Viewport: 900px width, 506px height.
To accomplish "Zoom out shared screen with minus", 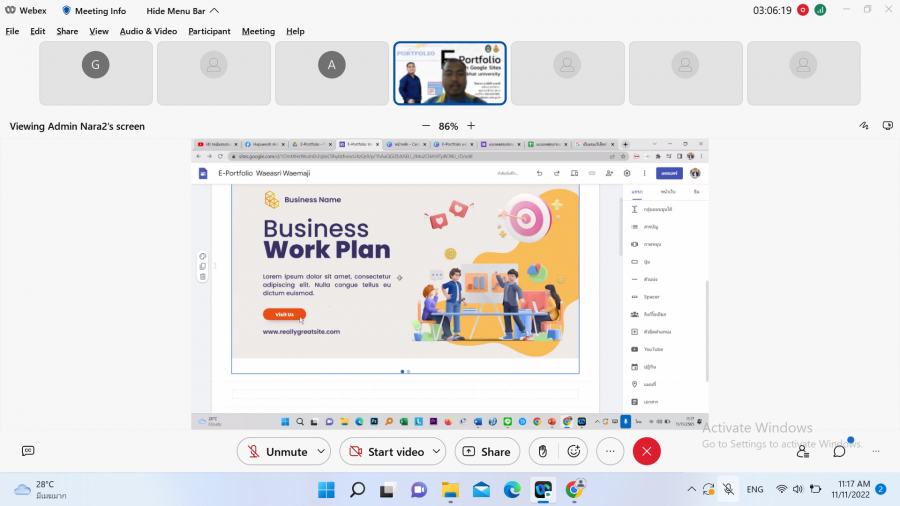I will [x=425, y=126].
